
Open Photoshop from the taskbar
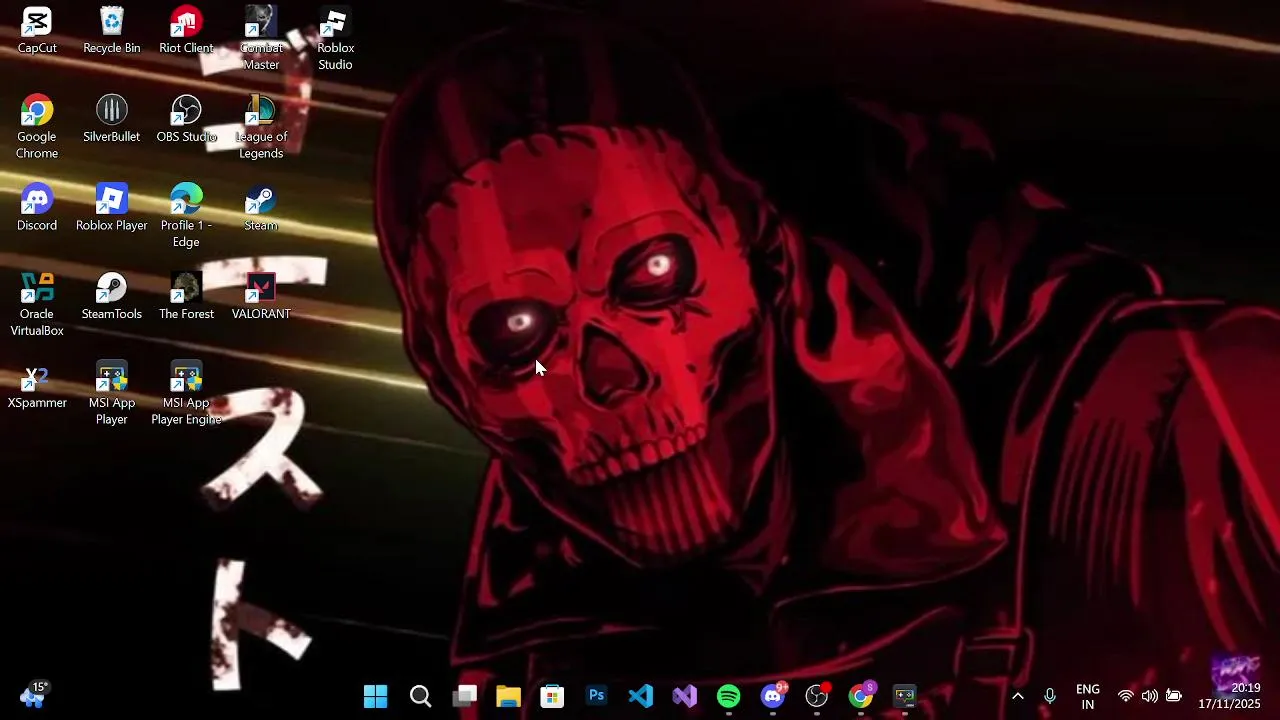click(x=597, y=696)
